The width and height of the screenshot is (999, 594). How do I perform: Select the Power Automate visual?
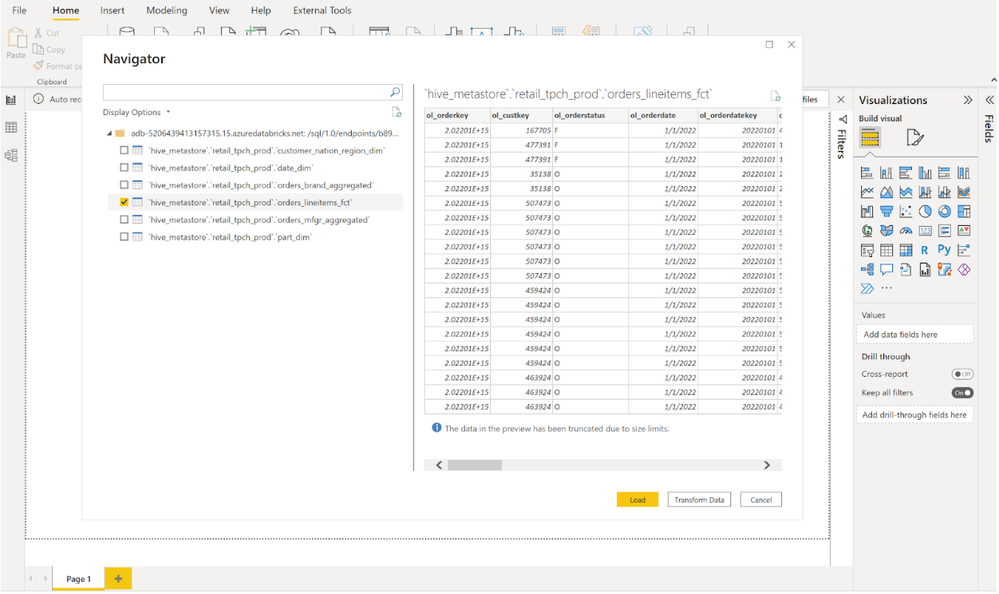click(866, 289)
